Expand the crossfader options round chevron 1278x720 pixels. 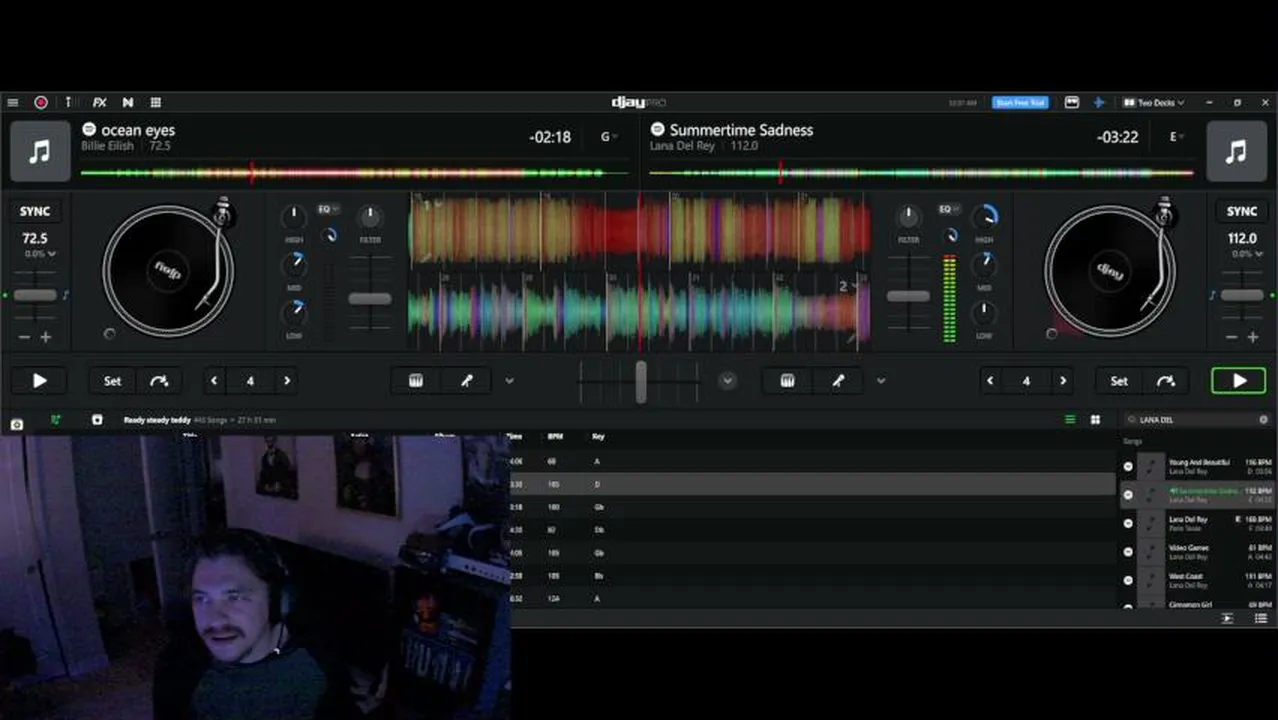click(x=727, y=381)
